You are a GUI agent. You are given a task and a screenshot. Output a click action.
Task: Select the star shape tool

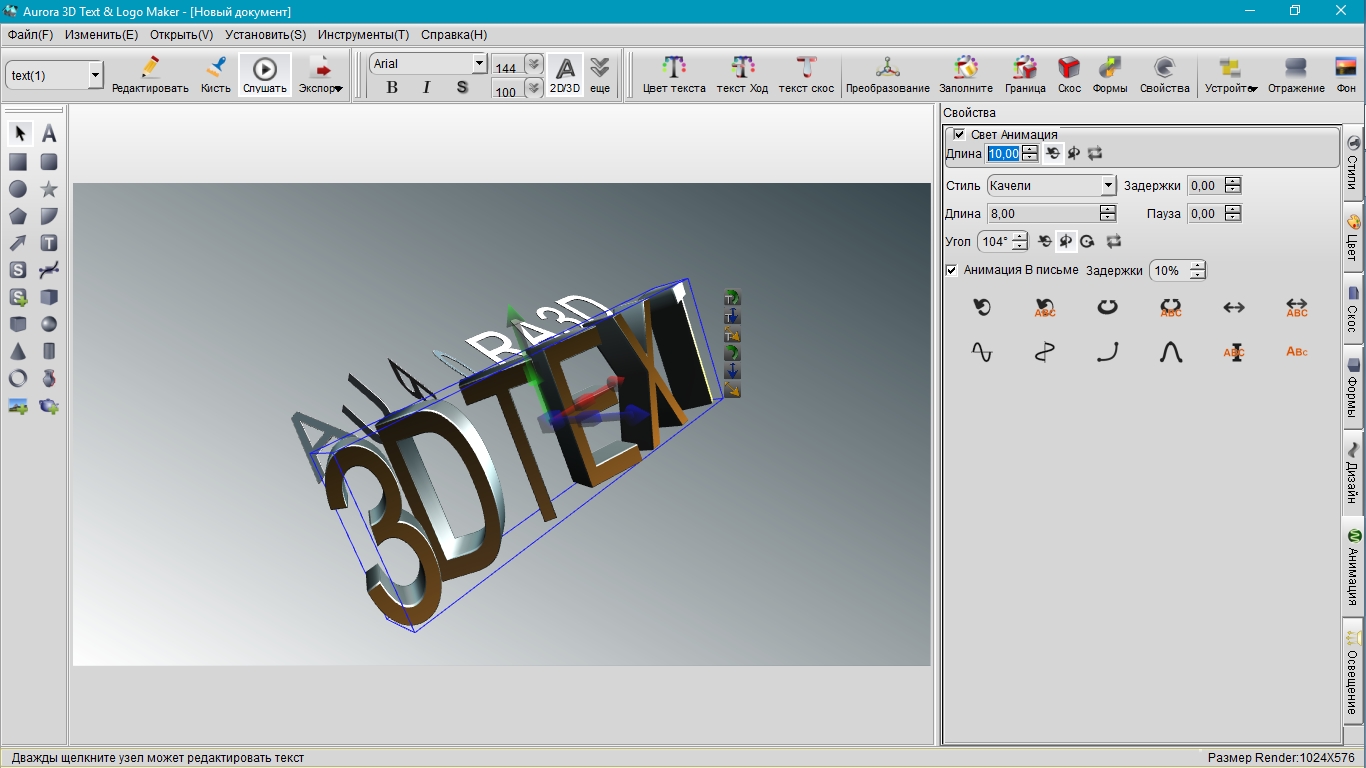(x=48, y=189)
